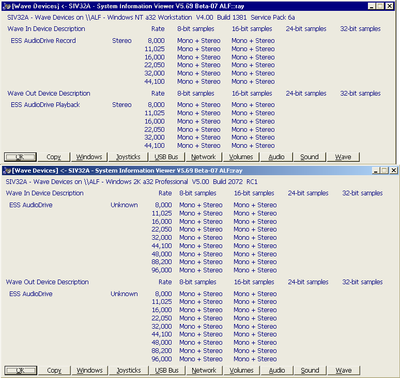Click the app icon in top window title bar
The height and width of the screenshot is (378, 400).
click(6, 6)
